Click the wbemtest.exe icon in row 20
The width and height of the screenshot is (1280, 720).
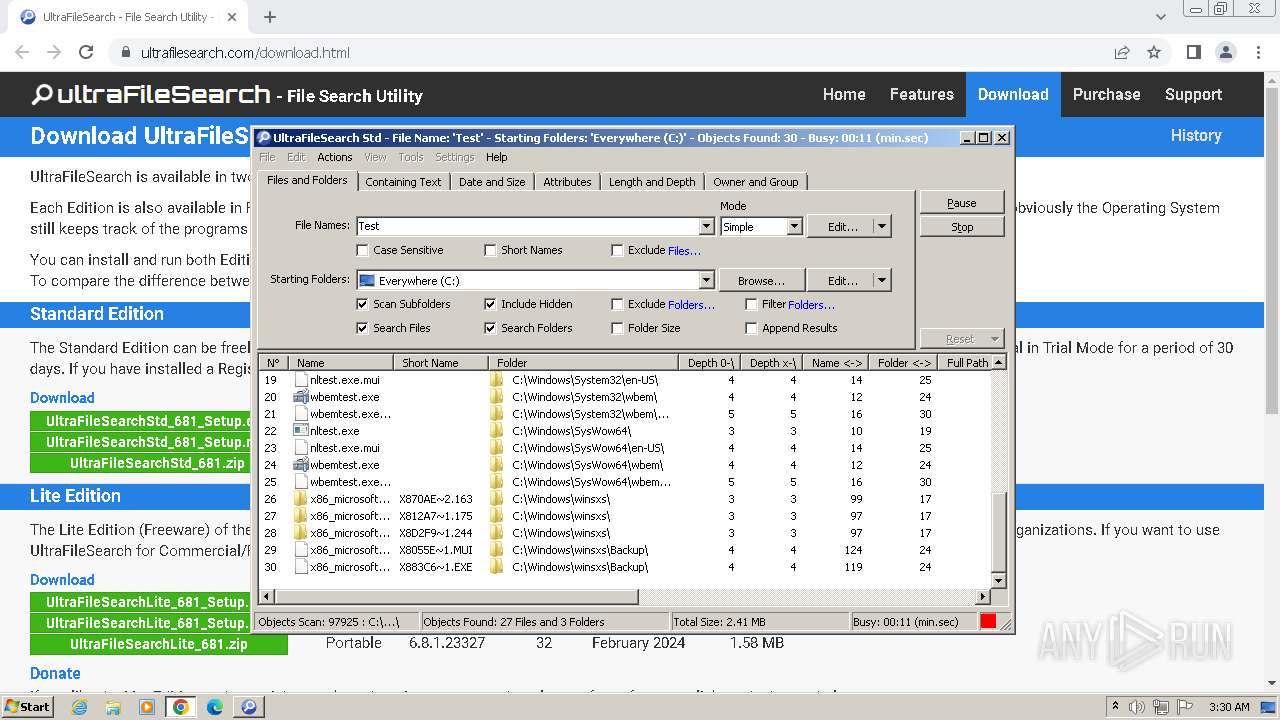point(301,397)
